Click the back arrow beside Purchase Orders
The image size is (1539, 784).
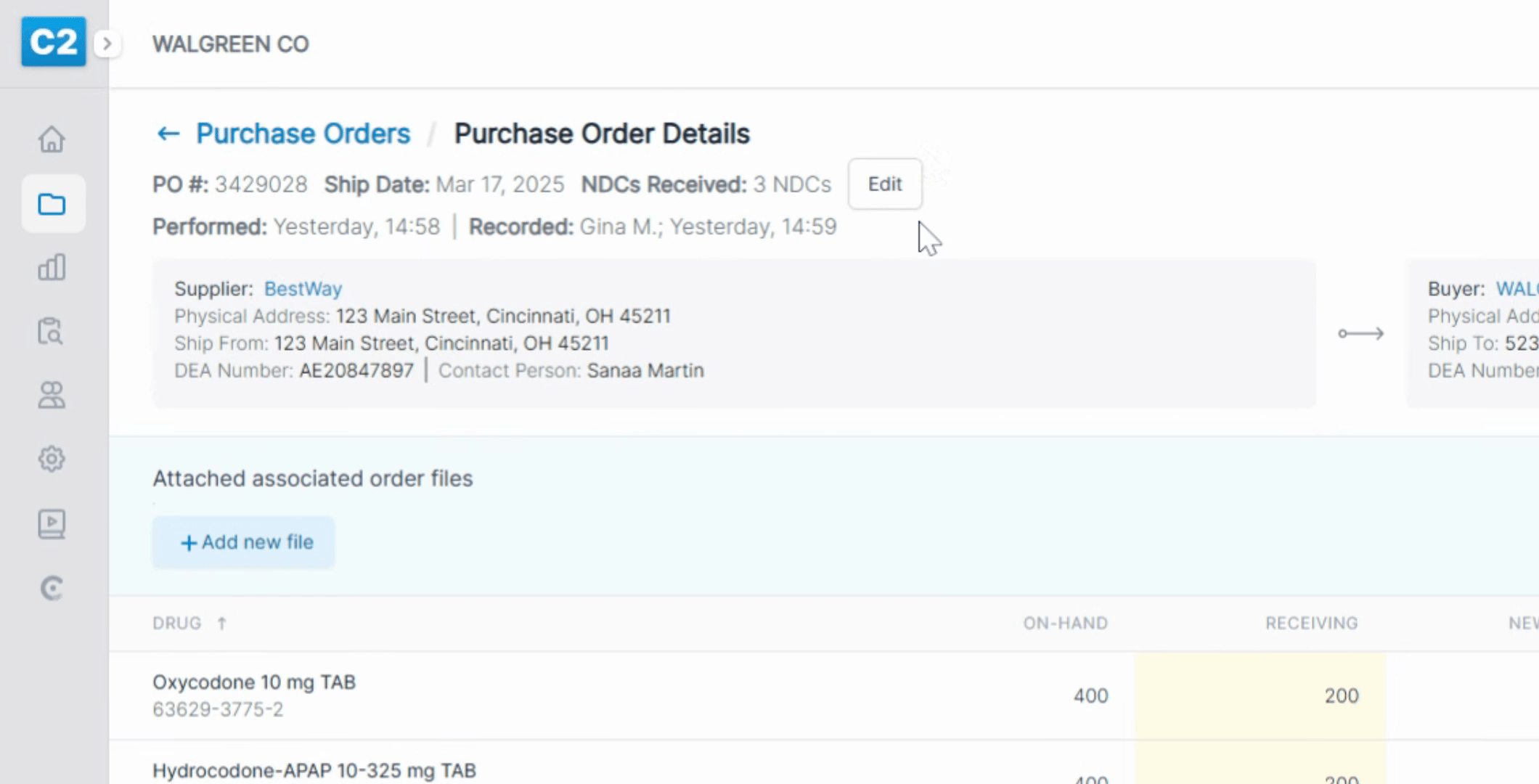click(x=168, y=134)
